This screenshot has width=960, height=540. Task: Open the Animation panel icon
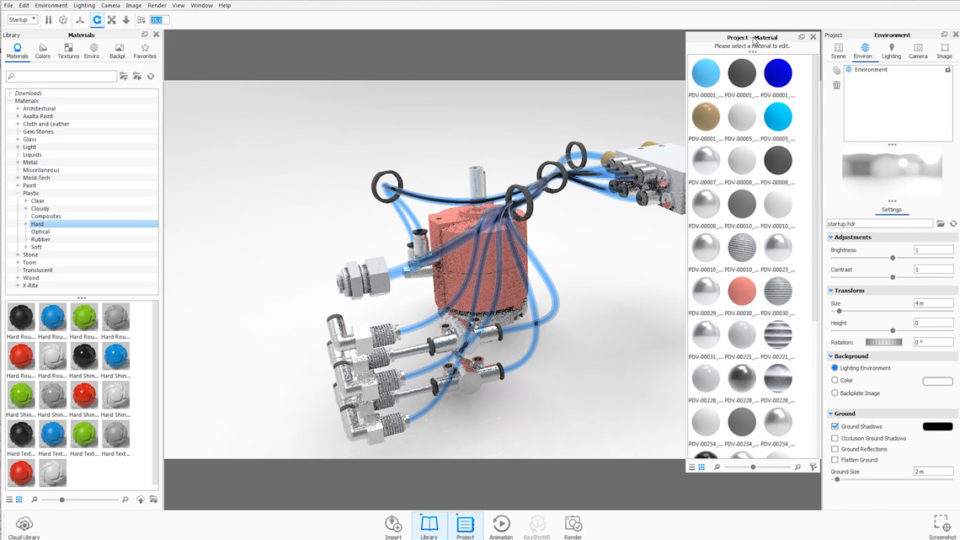tap(501, 525)
